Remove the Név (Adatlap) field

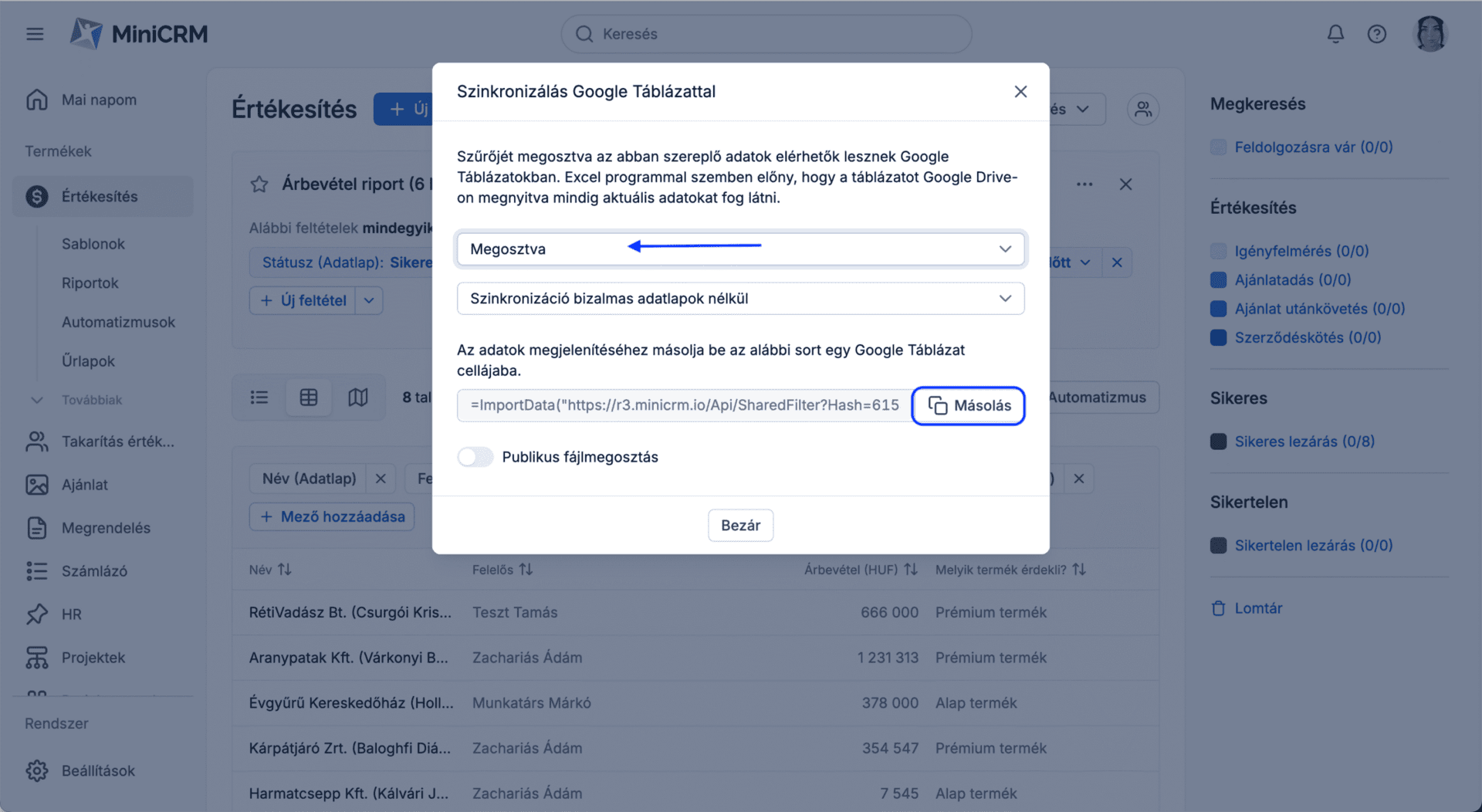coord(381,479)
